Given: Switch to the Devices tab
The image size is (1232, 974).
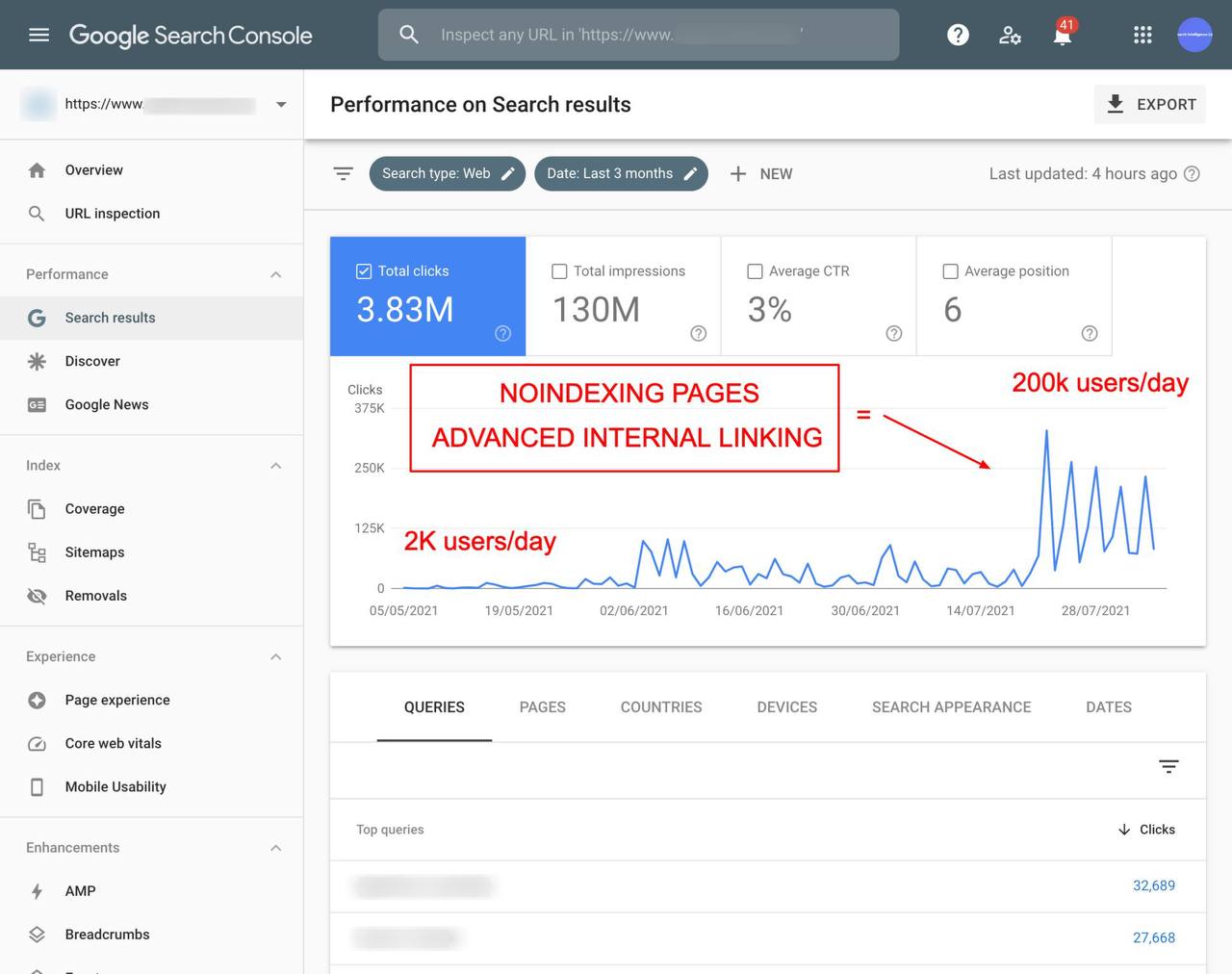Looking at the screenshot, I should click(787, 706).
